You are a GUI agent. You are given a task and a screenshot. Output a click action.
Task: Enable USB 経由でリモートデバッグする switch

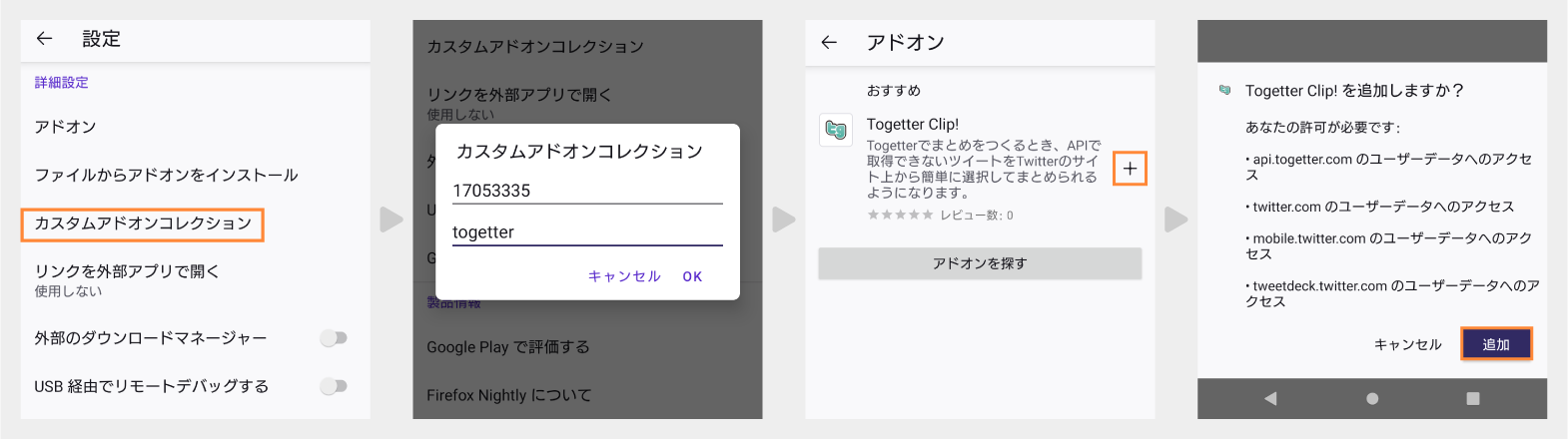[334, 386]
